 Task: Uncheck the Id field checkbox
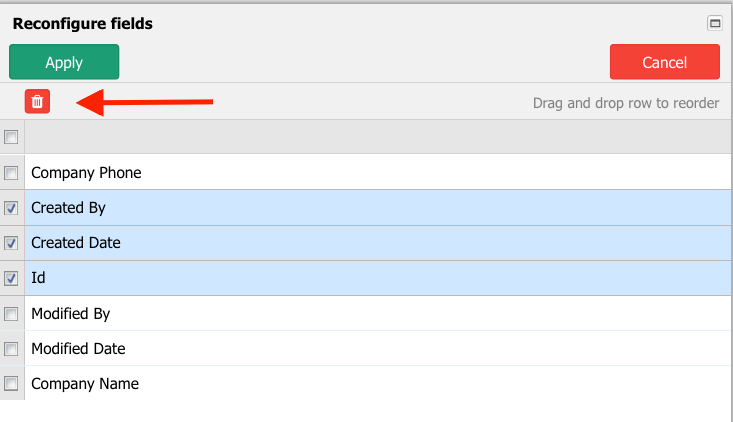[x=11, y=279]
